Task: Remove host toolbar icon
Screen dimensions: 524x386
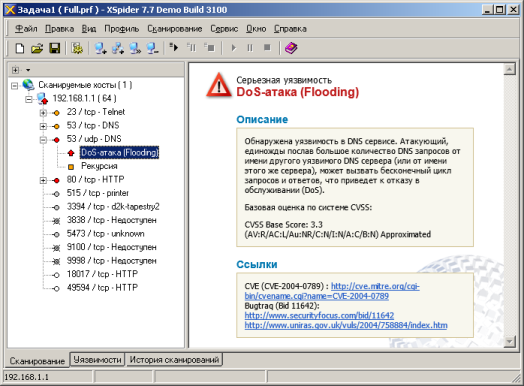Action: point(152,48)
